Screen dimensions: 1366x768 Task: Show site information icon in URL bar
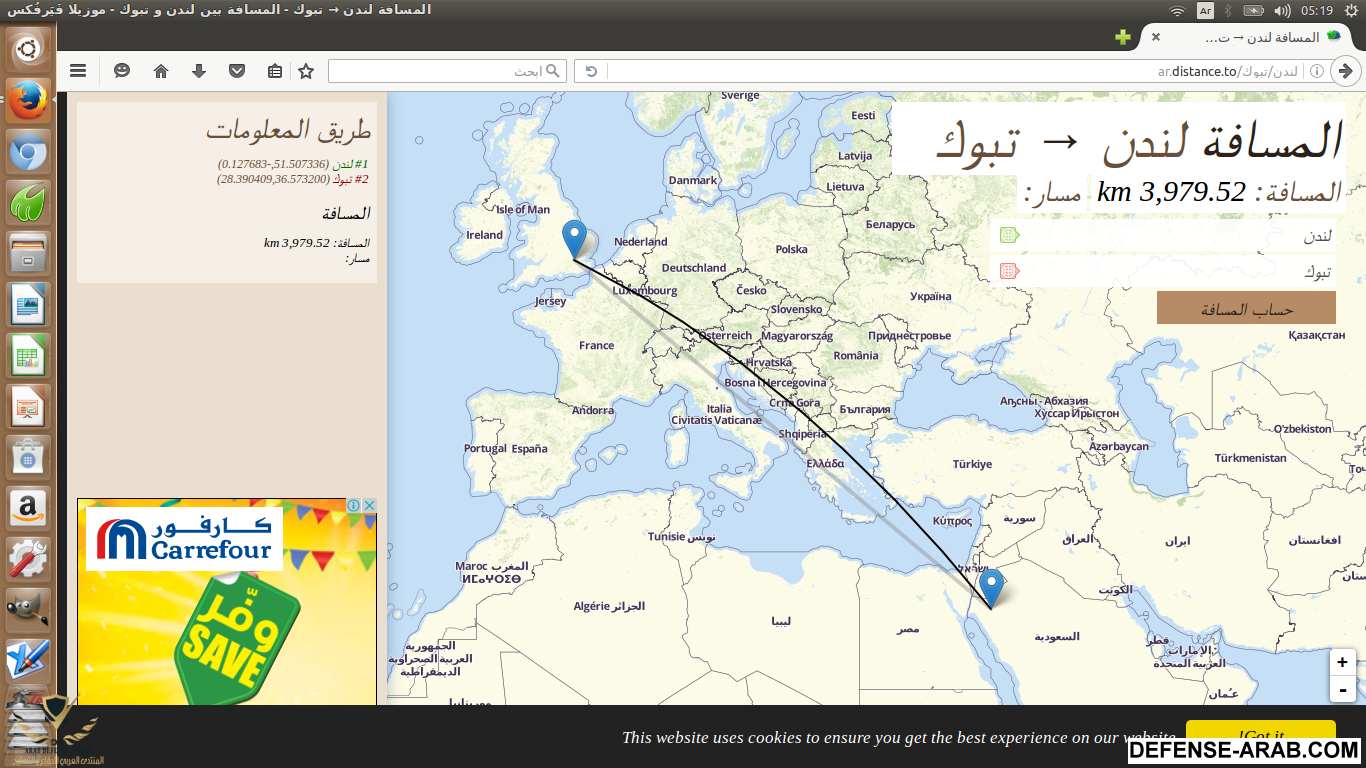point(1317,71)
